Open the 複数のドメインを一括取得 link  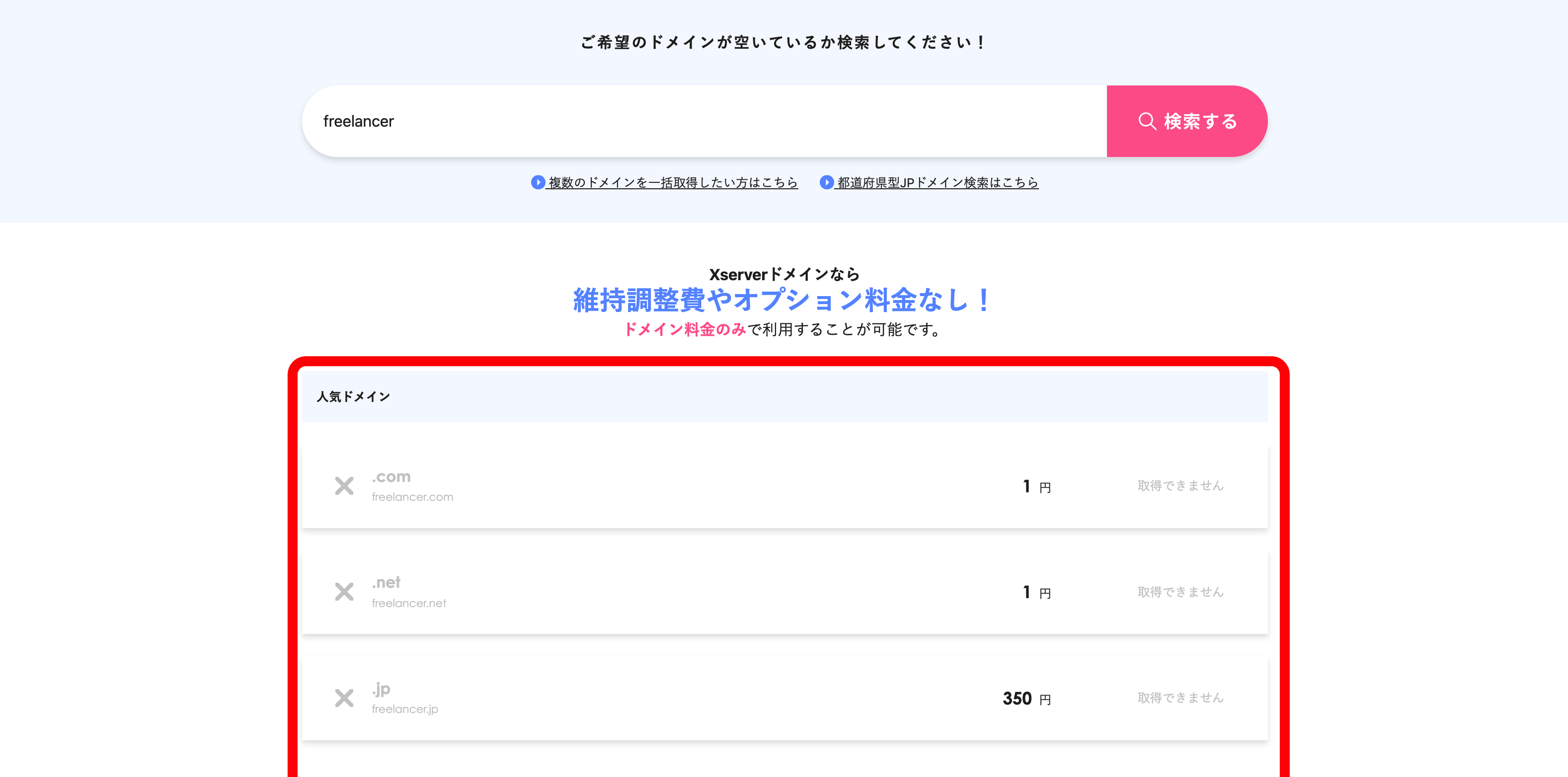[673, 182]
